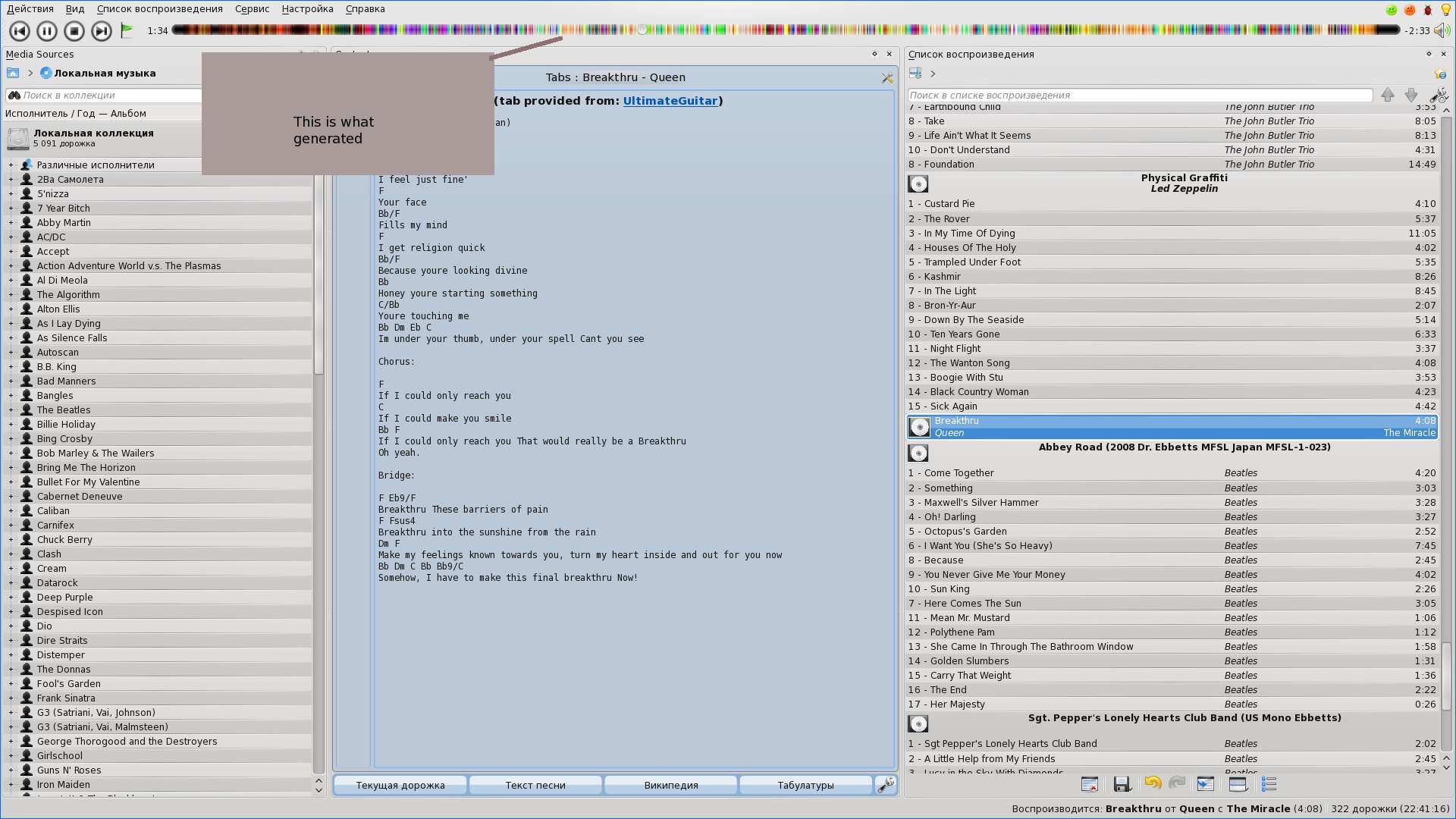This screenshot has width=1456, height=819.
Task: Open the Сервис menu
Action: coord(253,9)
